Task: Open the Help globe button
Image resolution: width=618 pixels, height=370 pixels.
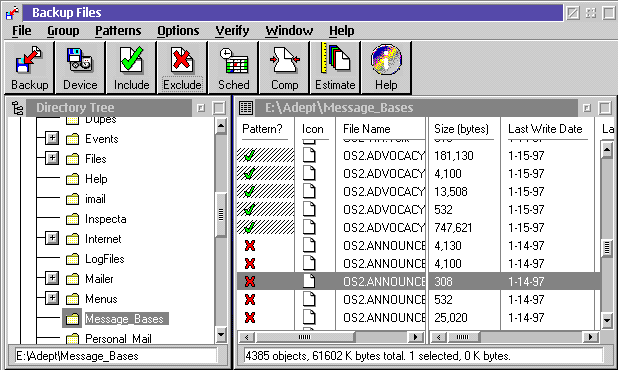Action: pos(386,68)
